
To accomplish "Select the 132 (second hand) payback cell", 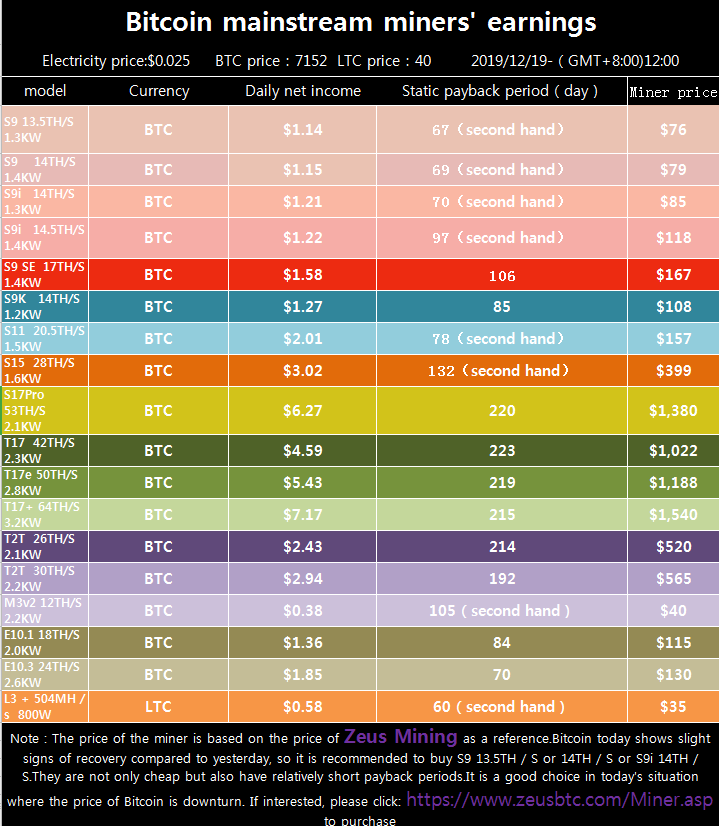I will (501, 371).
